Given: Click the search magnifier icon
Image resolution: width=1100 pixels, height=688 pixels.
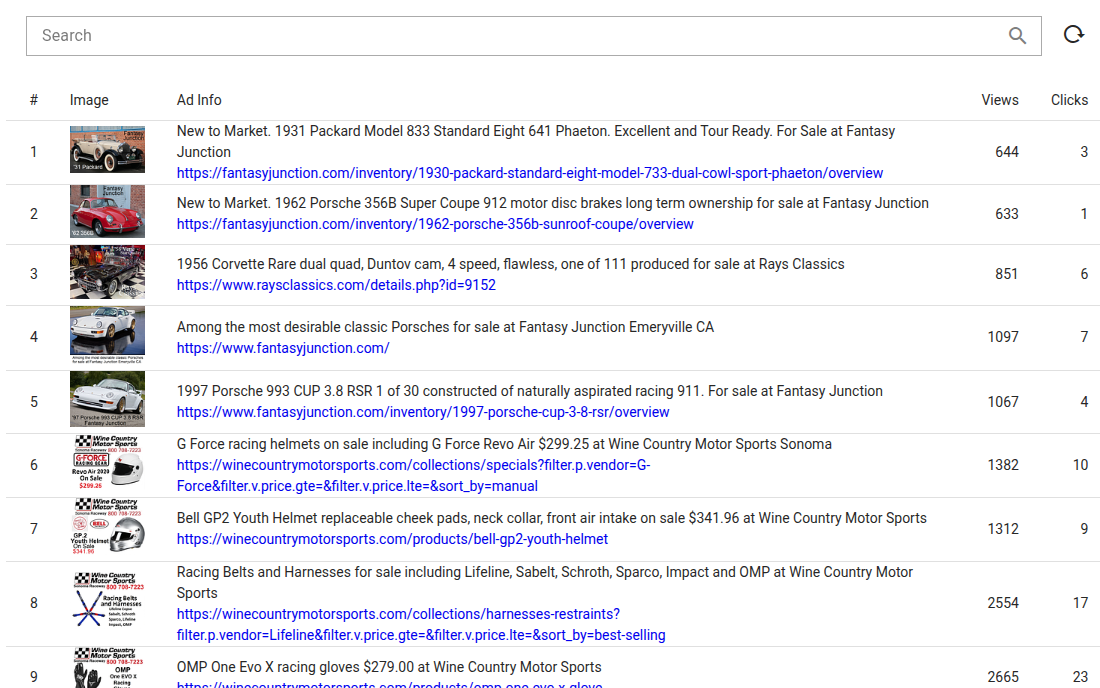Looking at the screenshot, I should tap(1017, 36).
